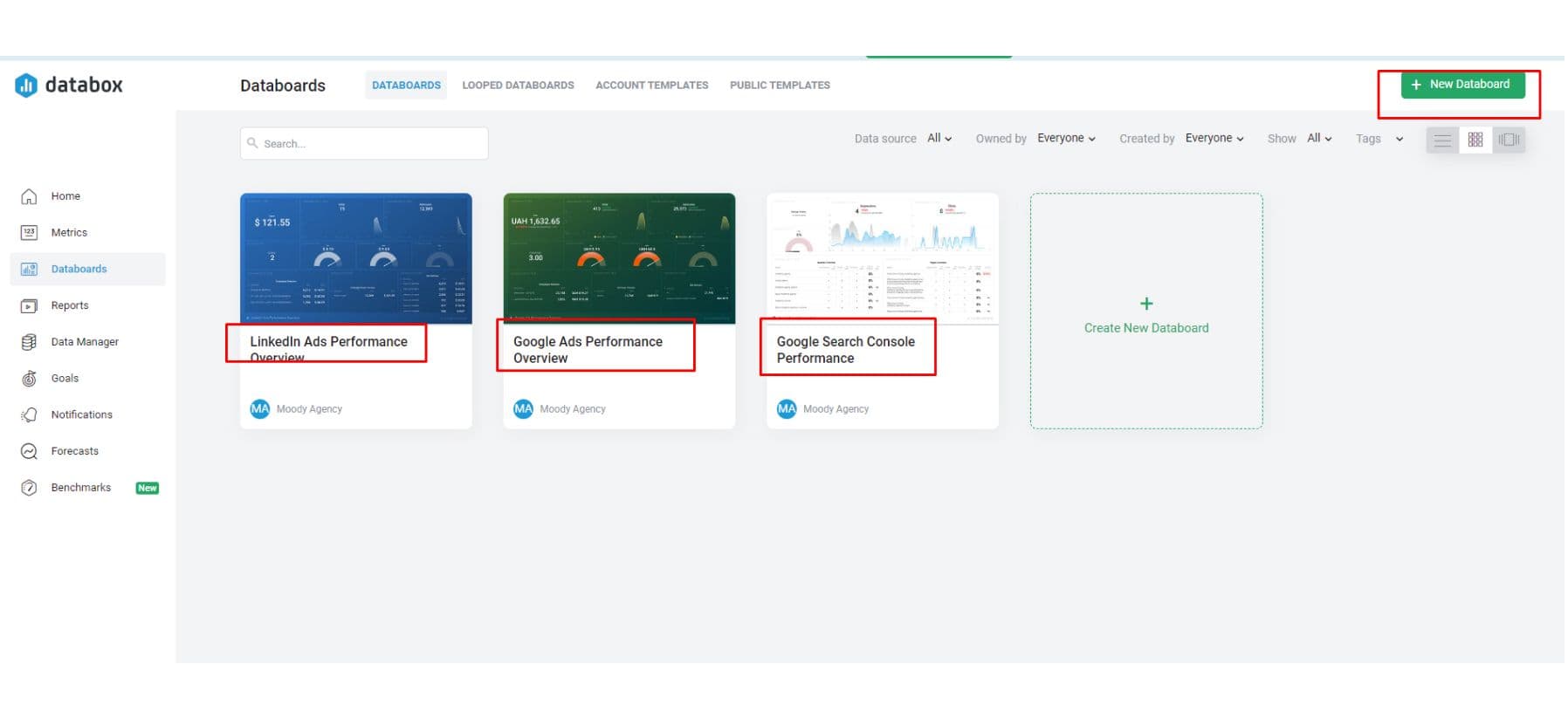Expand the Tags dropdown
The width and height of the screenshot is (1568, 719).
click(1379, 139)
